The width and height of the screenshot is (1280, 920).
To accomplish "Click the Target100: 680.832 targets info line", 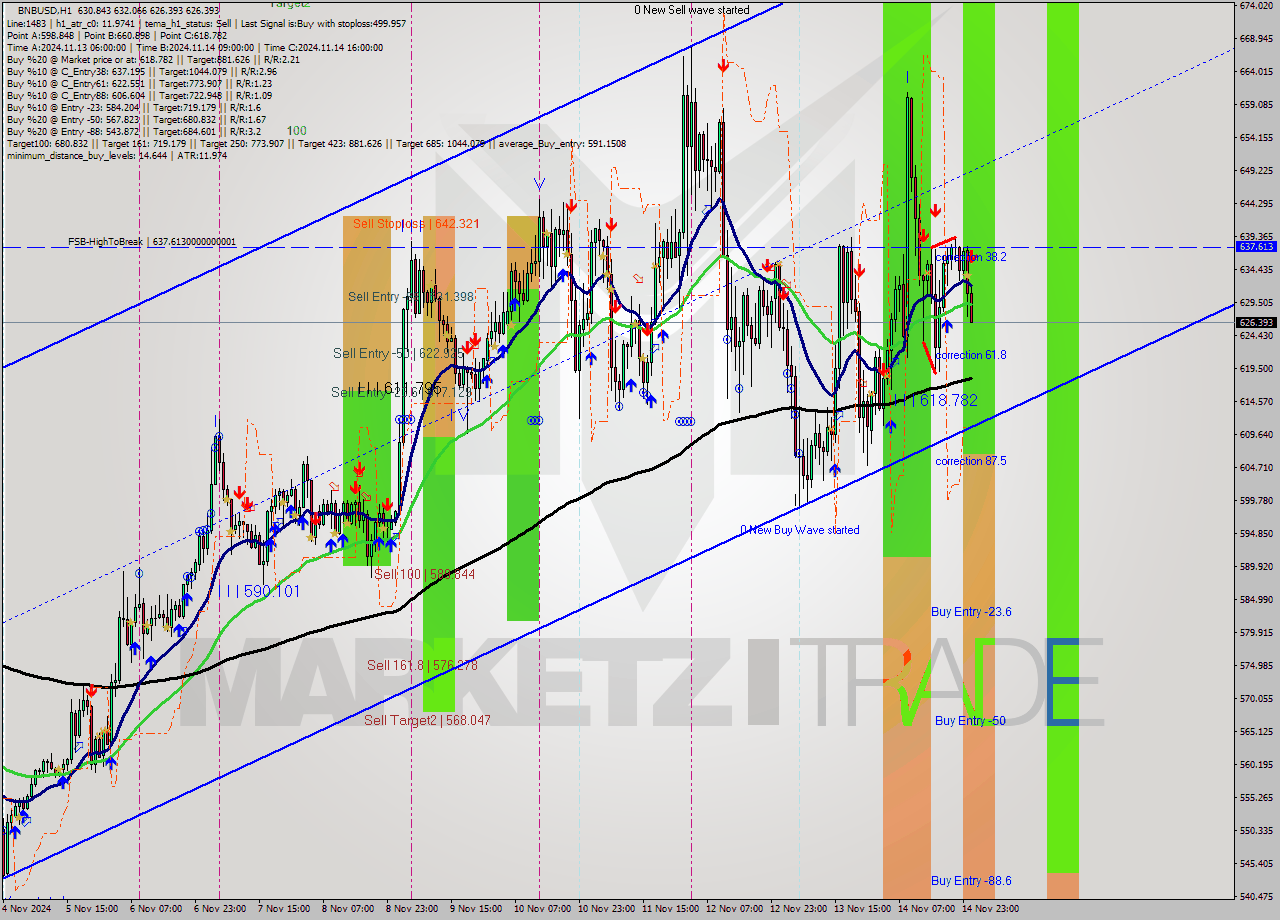I will (x=316, y=143).
